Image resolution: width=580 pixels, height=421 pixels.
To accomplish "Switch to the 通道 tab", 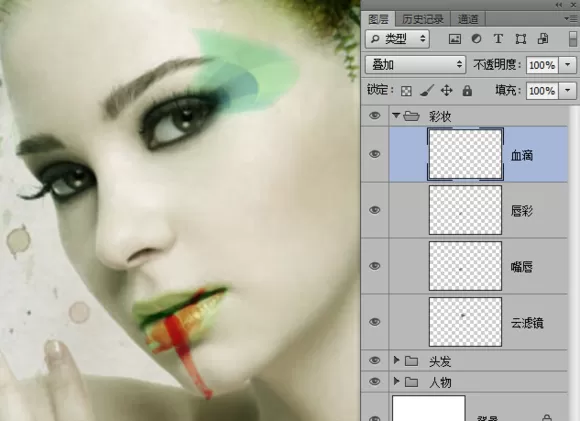I will tap(468, 19).
